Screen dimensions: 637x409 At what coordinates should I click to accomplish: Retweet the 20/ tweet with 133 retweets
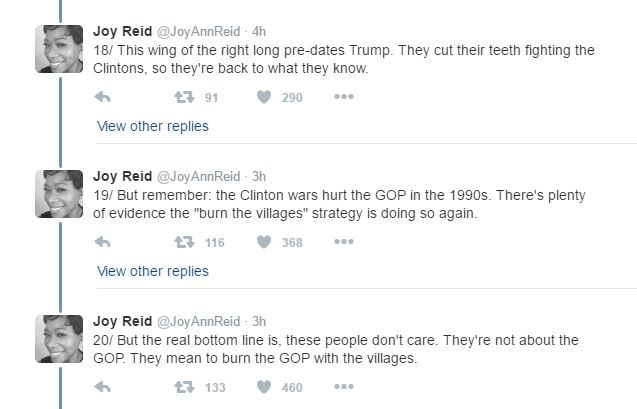click(183, 387)
